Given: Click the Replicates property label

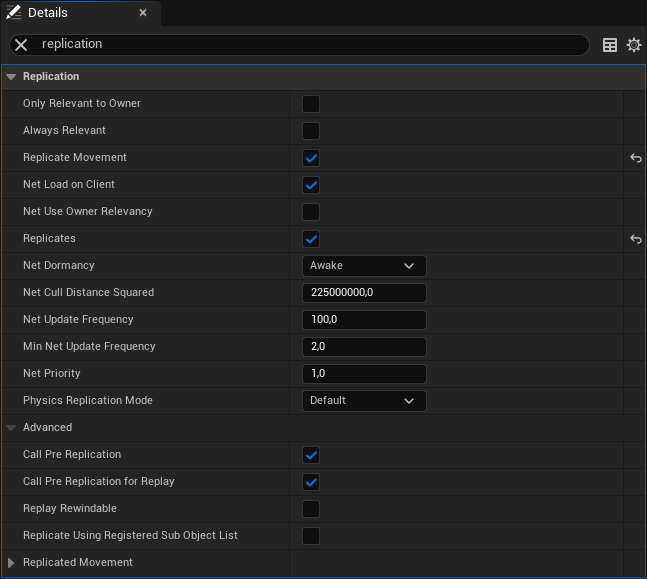Looking at the screenshot, I should coord(49,239).
